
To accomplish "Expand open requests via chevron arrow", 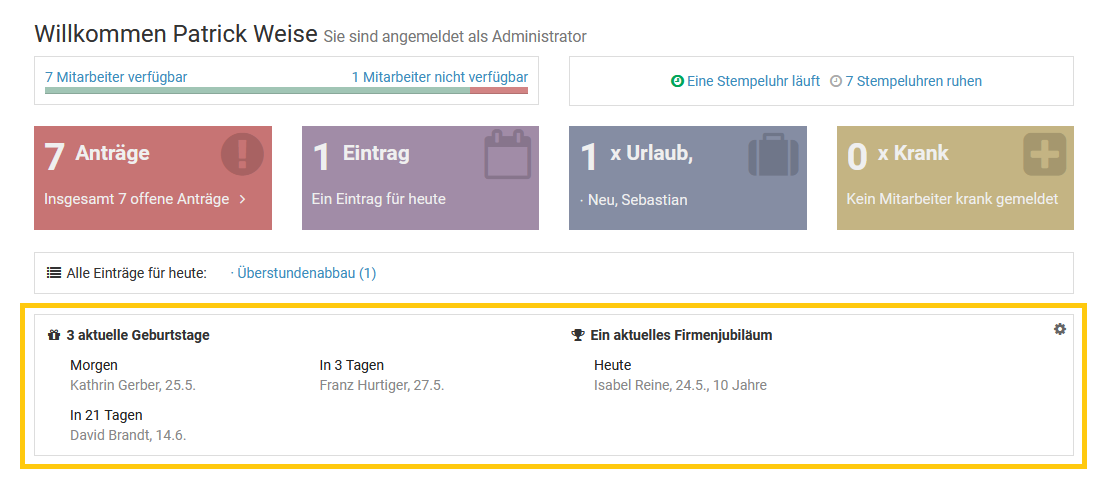I will tap(242, 199).
